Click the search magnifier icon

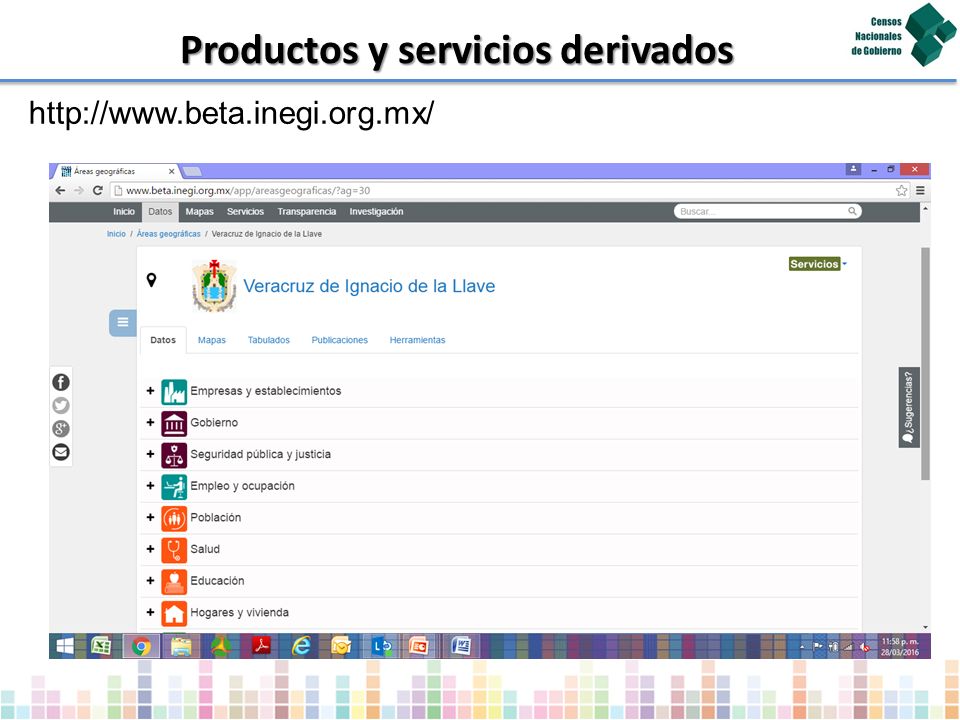click(x=852, y=211)
